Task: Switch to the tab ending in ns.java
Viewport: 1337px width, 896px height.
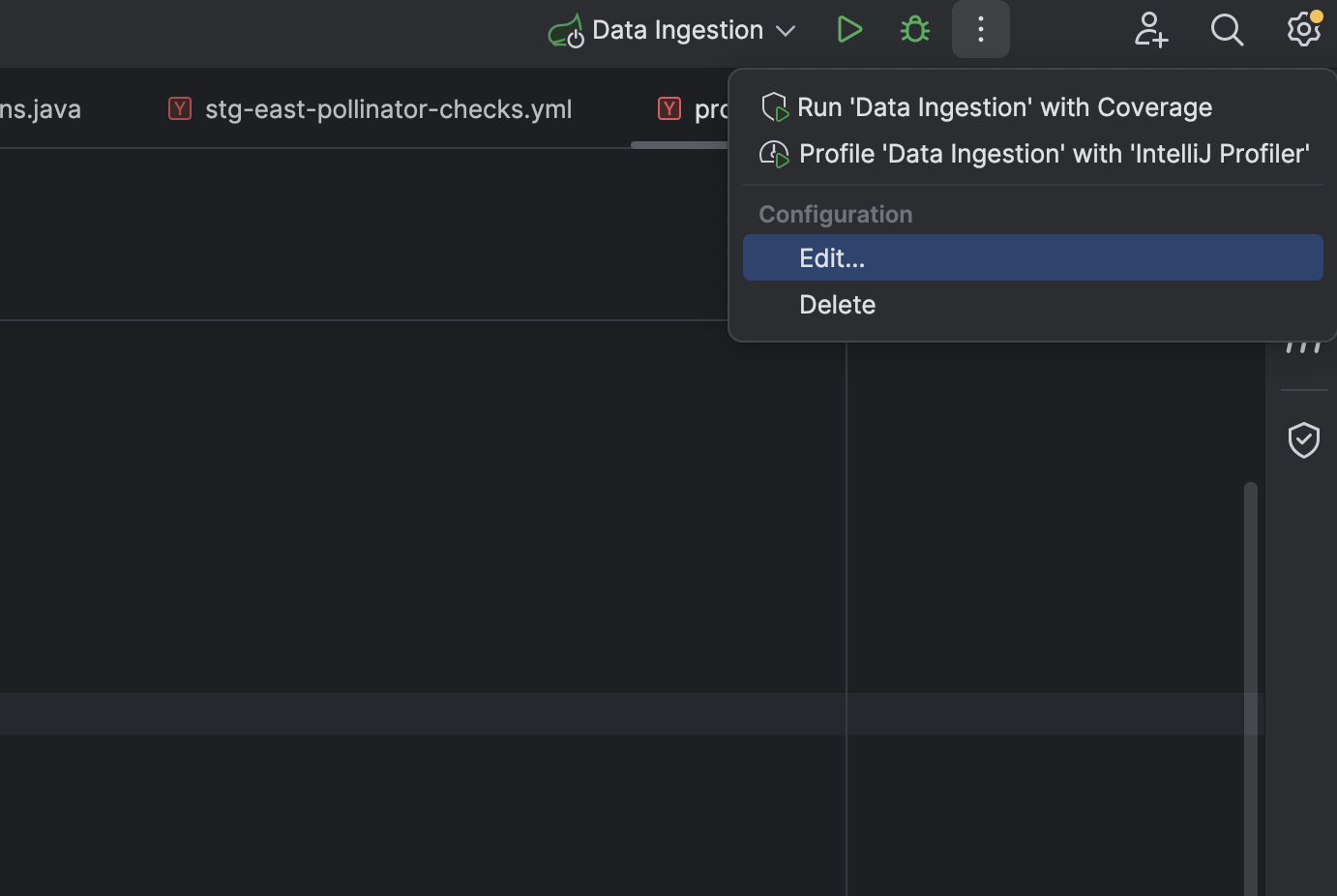Action: pos(41,109)
